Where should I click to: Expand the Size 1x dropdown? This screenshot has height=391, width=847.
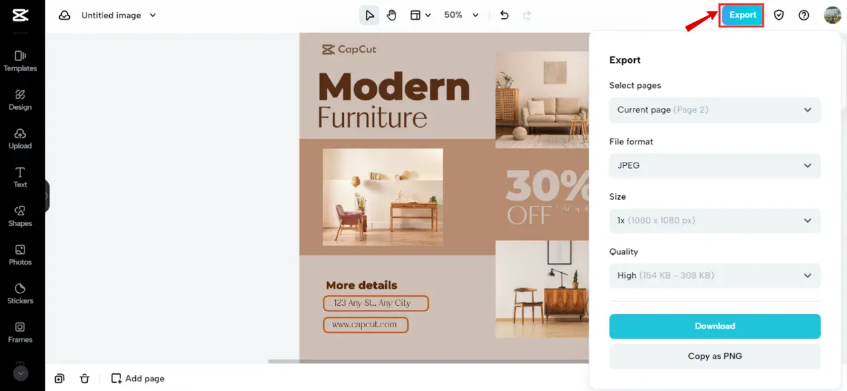tap(715, 220)
